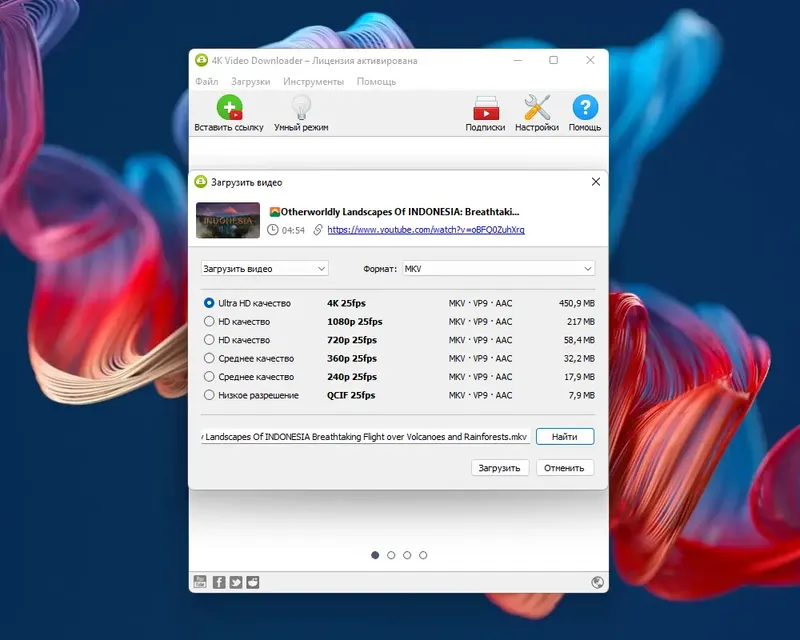Select Ultra HD качество quality option
This screenshot has width=800, height=640.
pyautogui.click(x=209, y=302)
